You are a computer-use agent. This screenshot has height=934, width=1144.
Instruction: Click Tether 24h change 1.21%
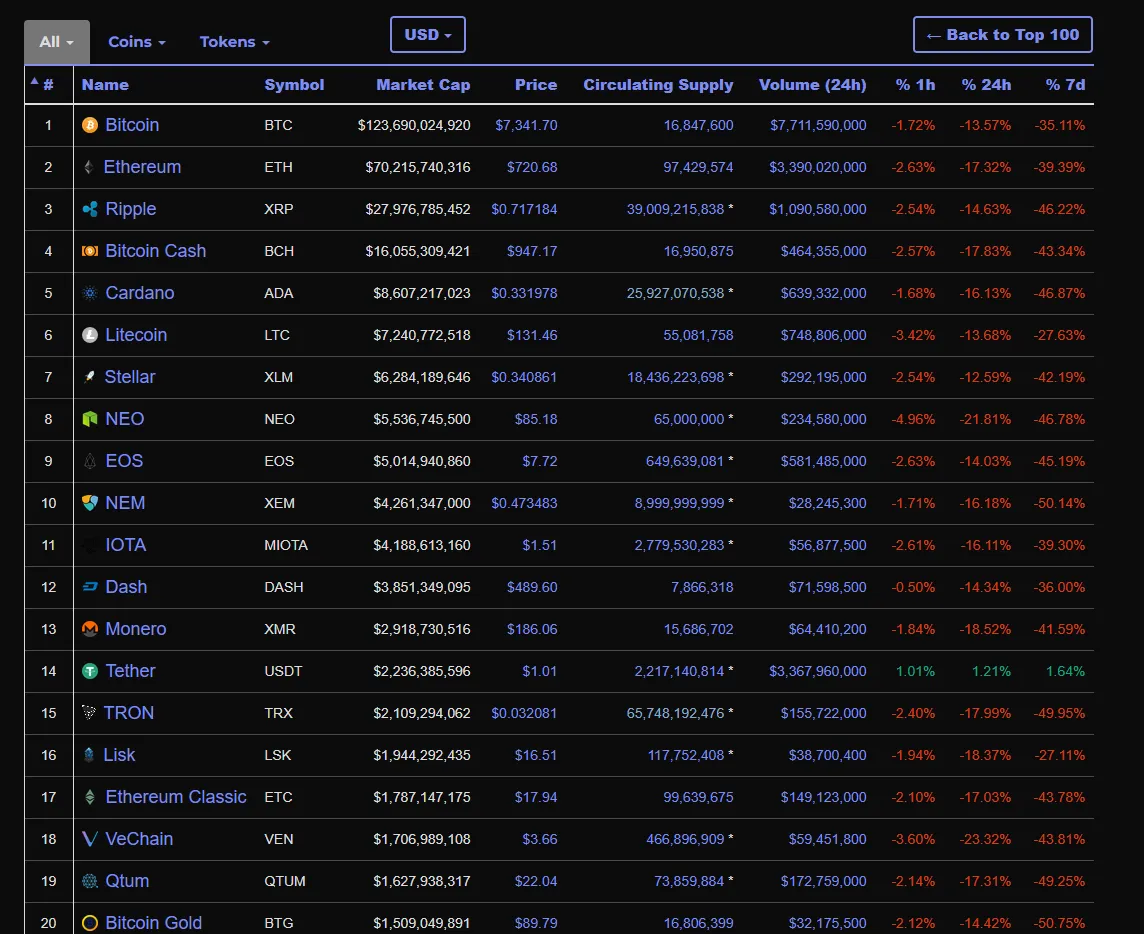click(991, 671)
